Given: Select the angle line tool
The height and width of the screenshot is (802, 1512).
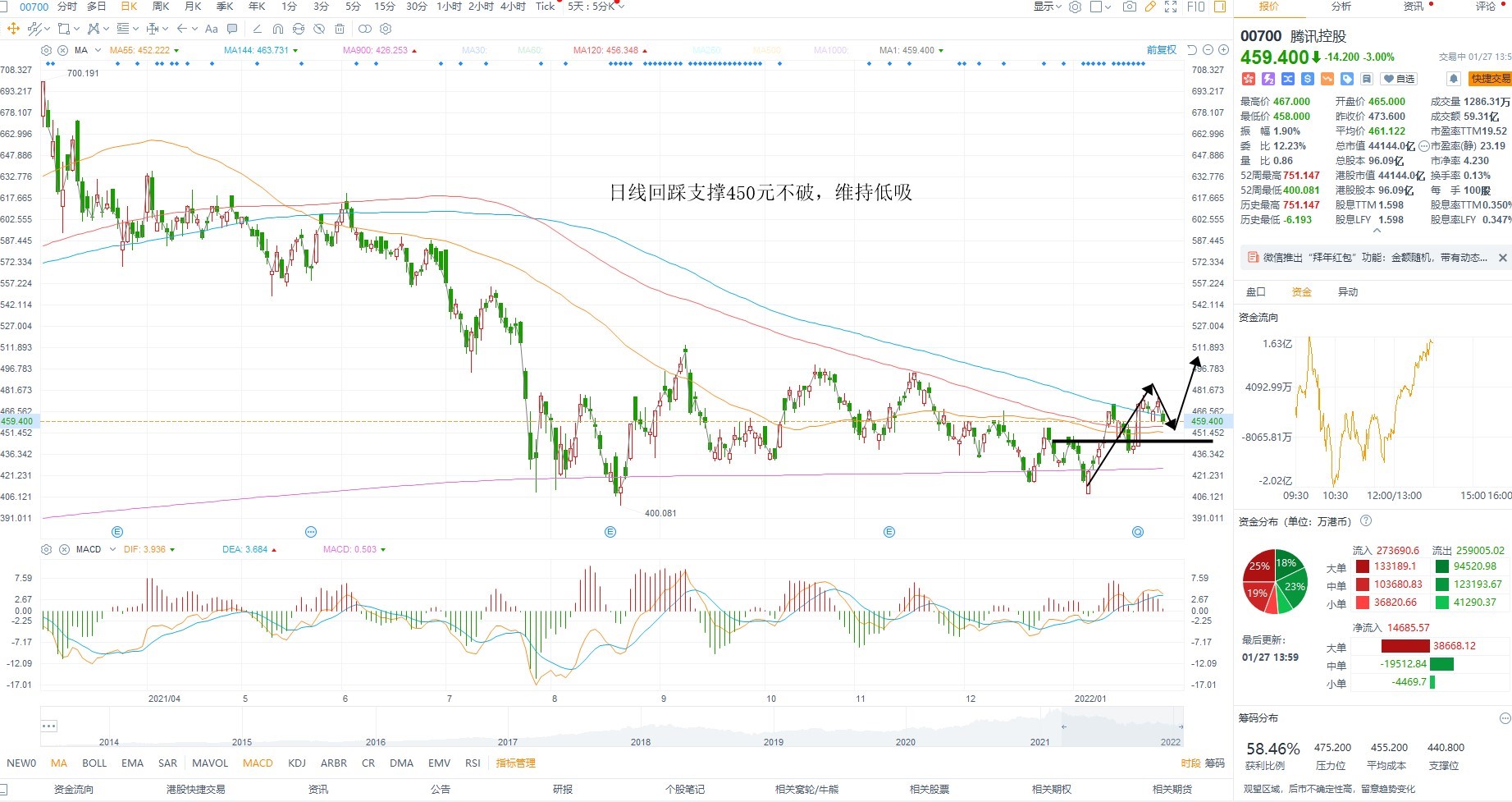Looking at the screenshot, I should tap(258, 29).
